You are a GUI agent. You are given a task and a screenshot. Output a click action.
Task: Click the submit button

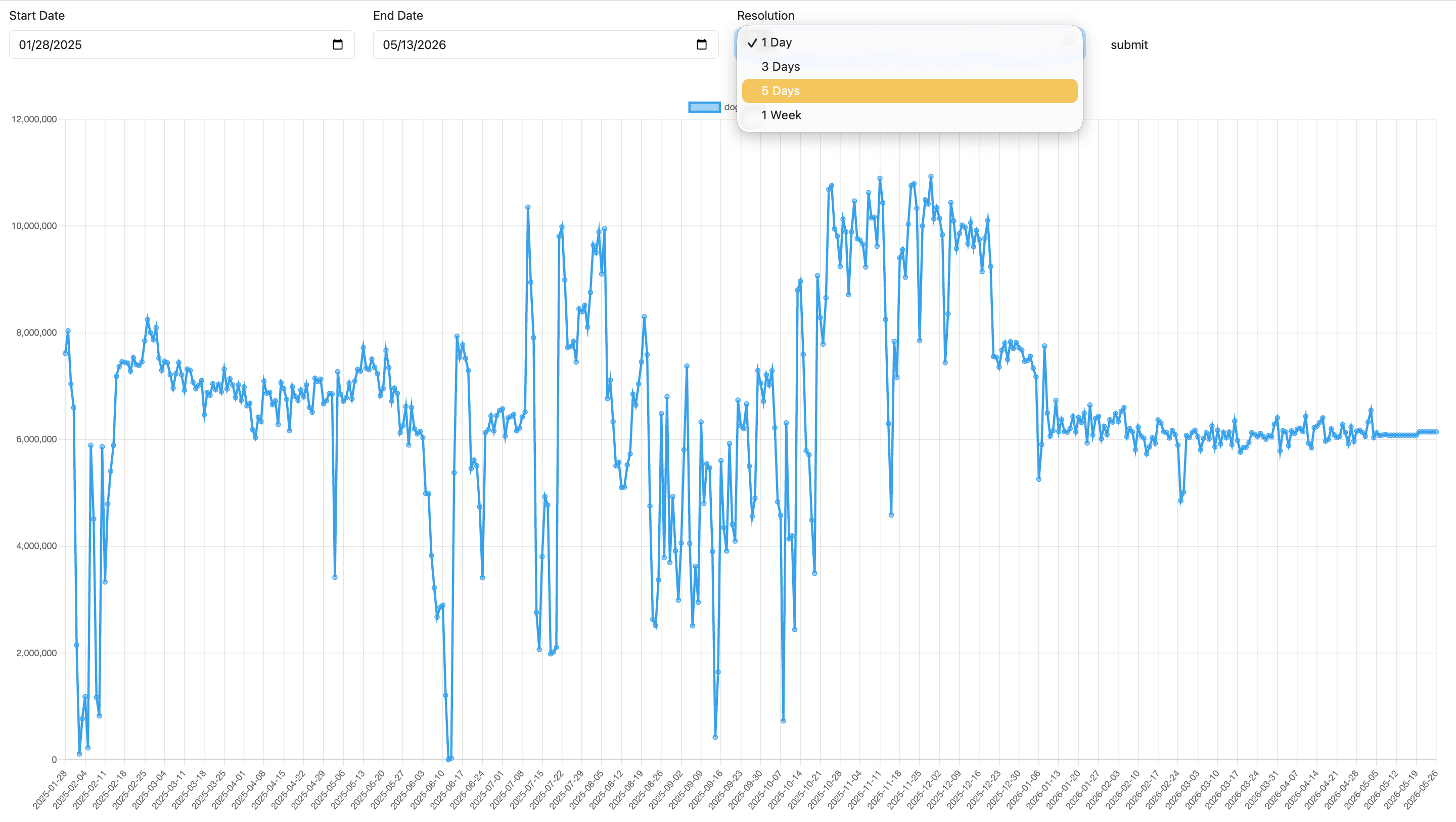click(1129, 44)
